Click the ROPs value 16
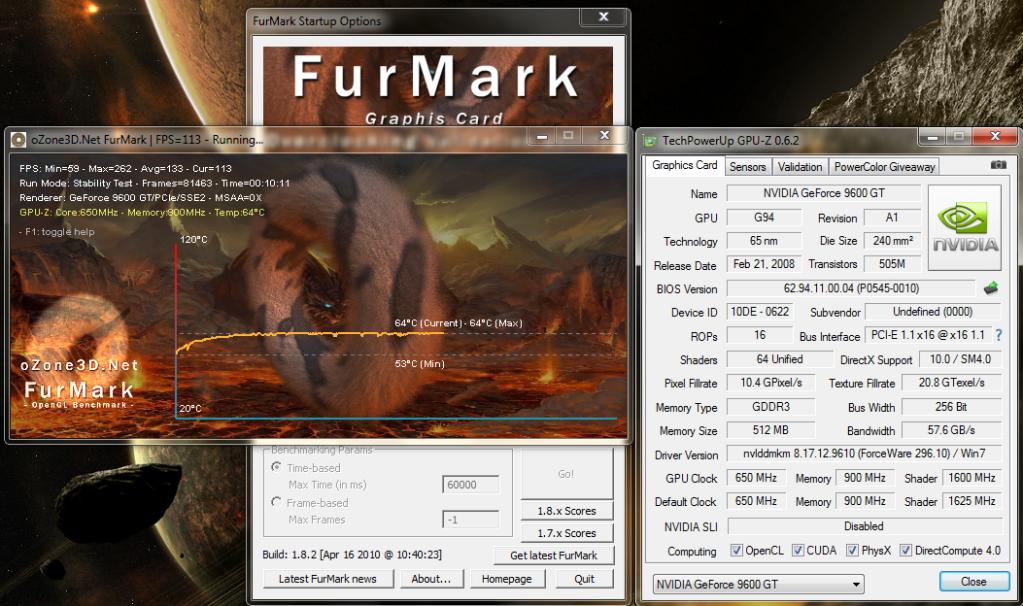 [759, 335]
